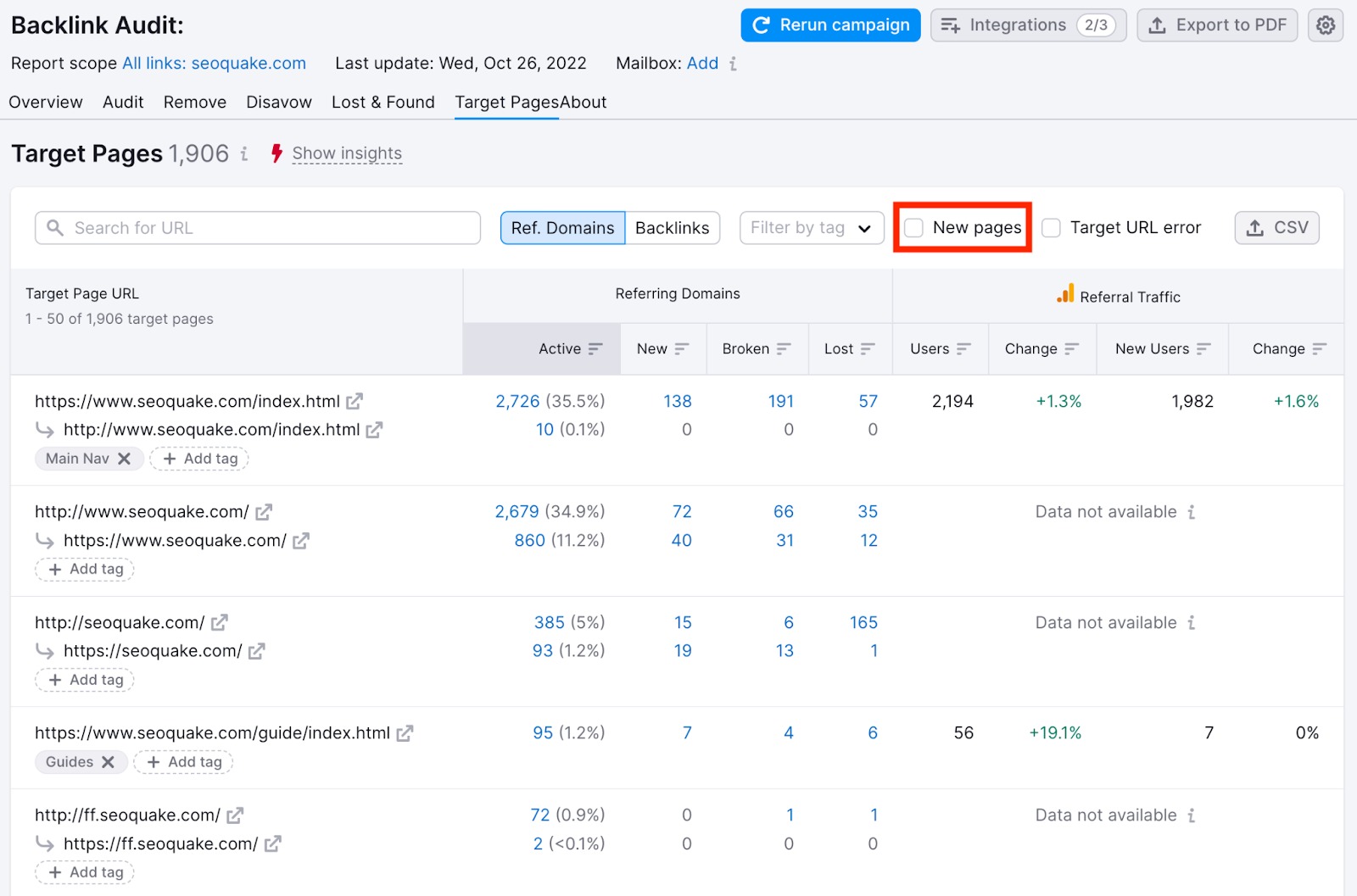
Task: Click the Show insights lightning bolt icon
Action: tap(276, 153)
